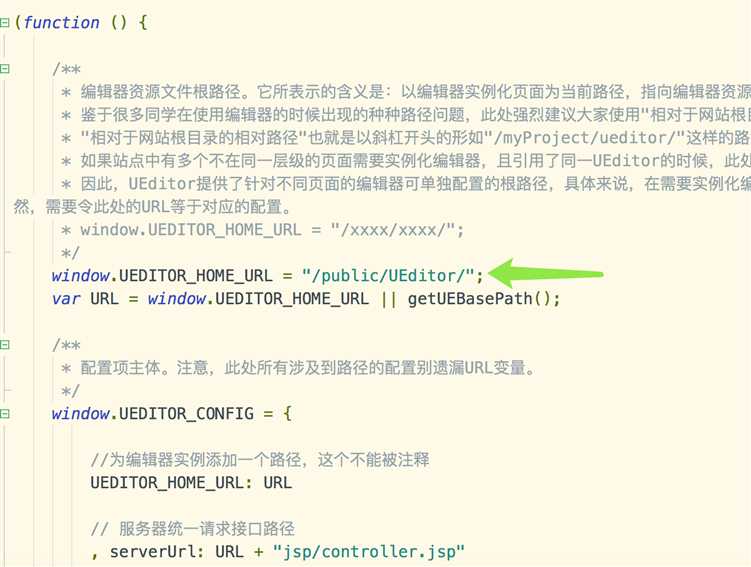Click "jsp/controller.jsp" string value
The image size is (751, 567).
[x=369, y=552]
